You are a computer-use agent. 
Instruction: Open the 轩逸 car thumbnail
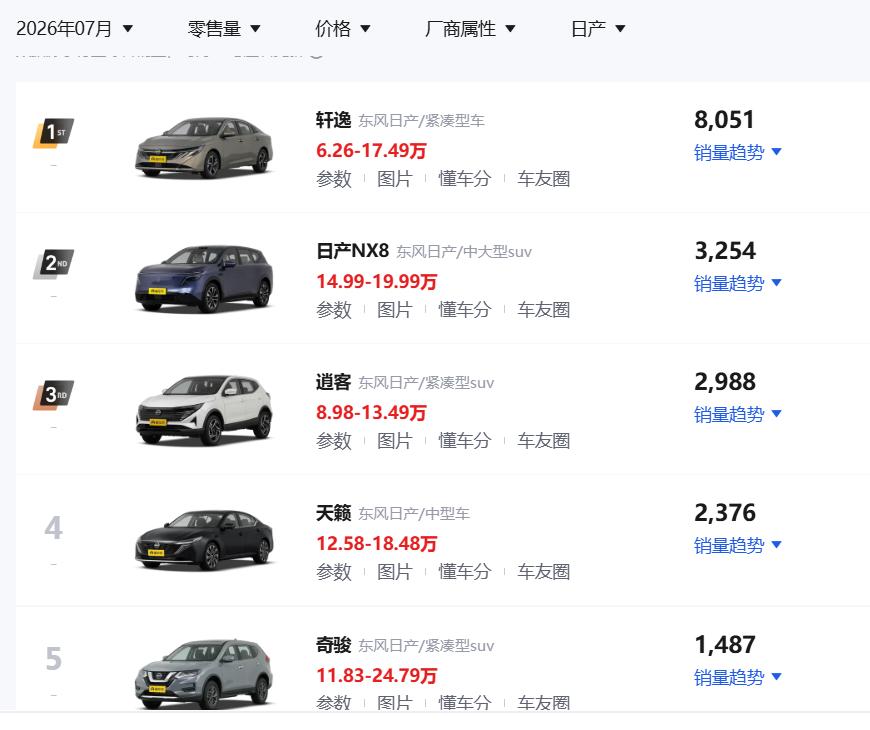204,147
